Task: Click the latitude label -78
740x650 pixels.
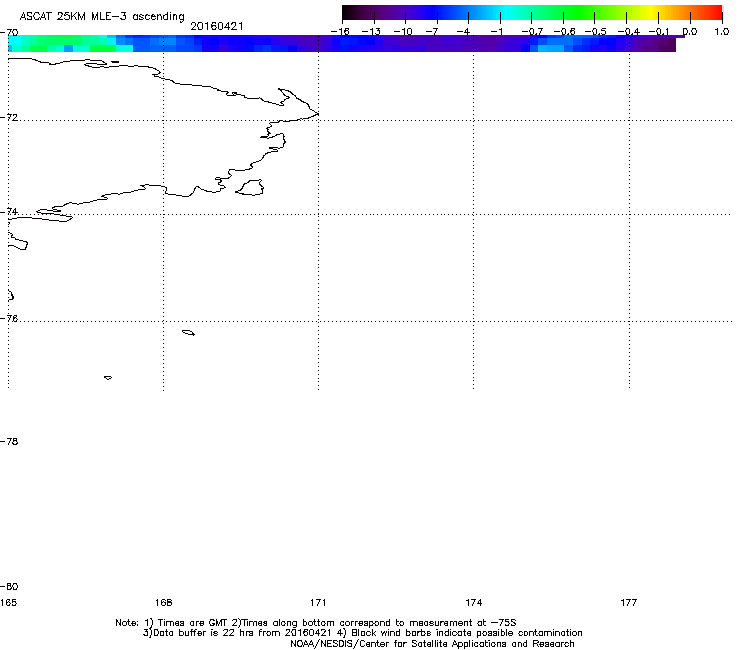Action: pyautogui.click(x=9, y=441)
